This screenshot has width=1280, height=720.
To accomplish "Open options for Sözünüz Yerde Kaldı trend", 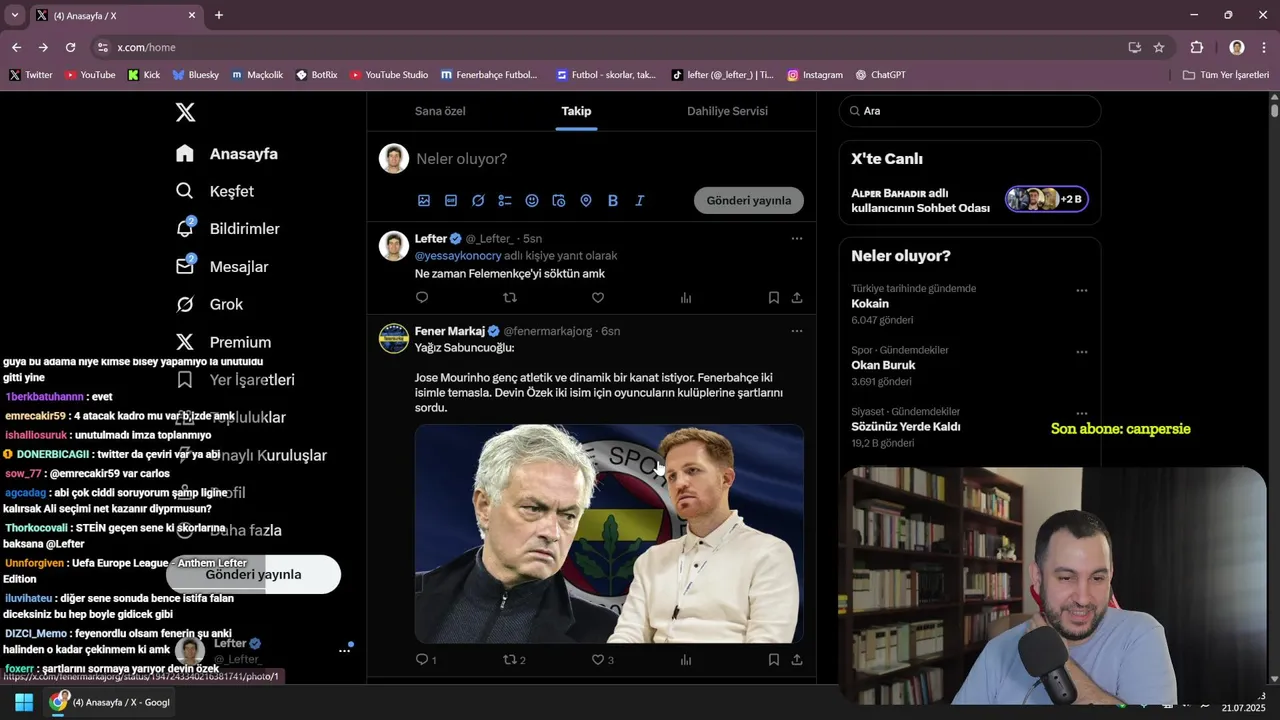I will point(1082,412).
